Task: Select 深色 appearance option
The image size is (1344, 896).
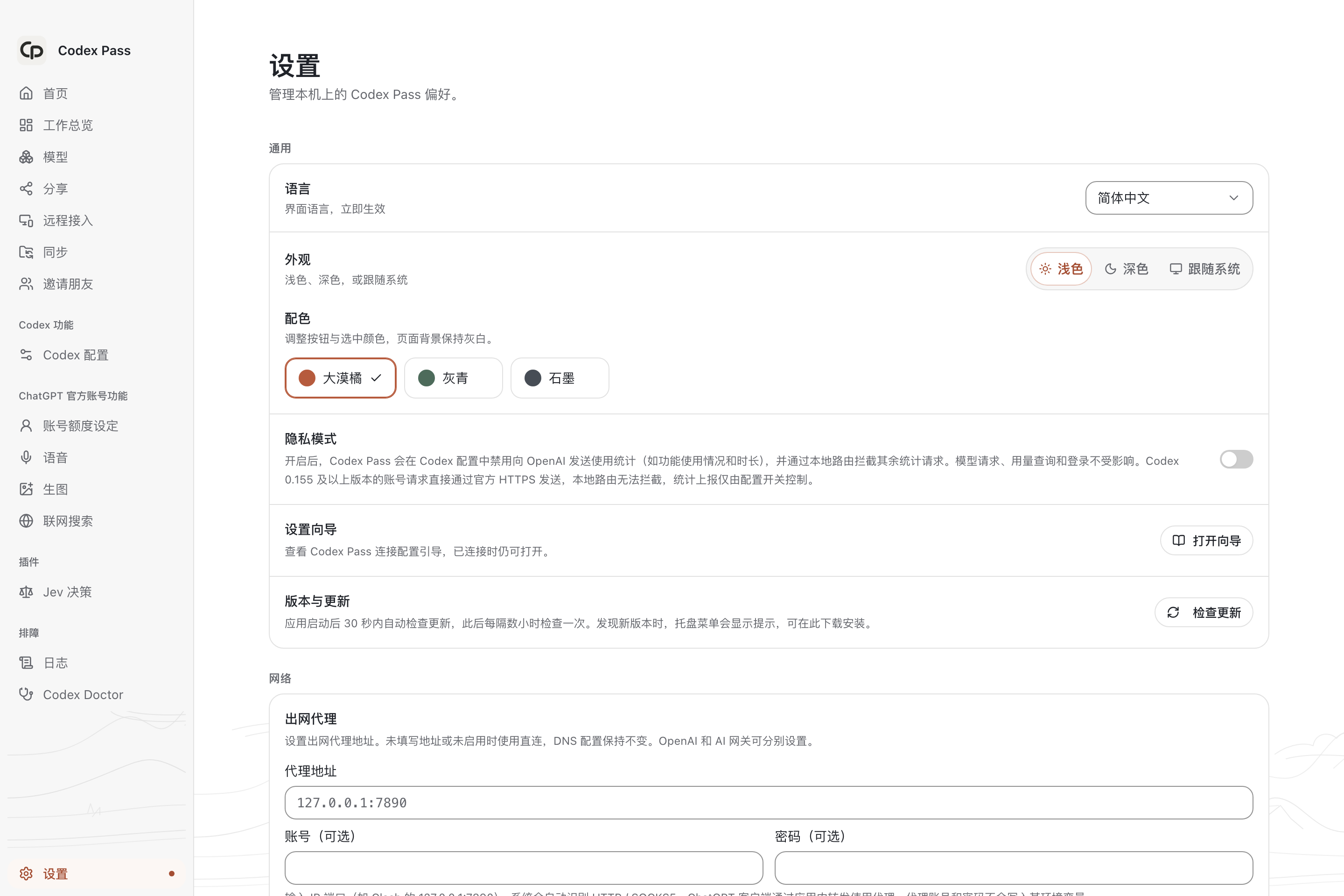Action: tap(1126, 269)
